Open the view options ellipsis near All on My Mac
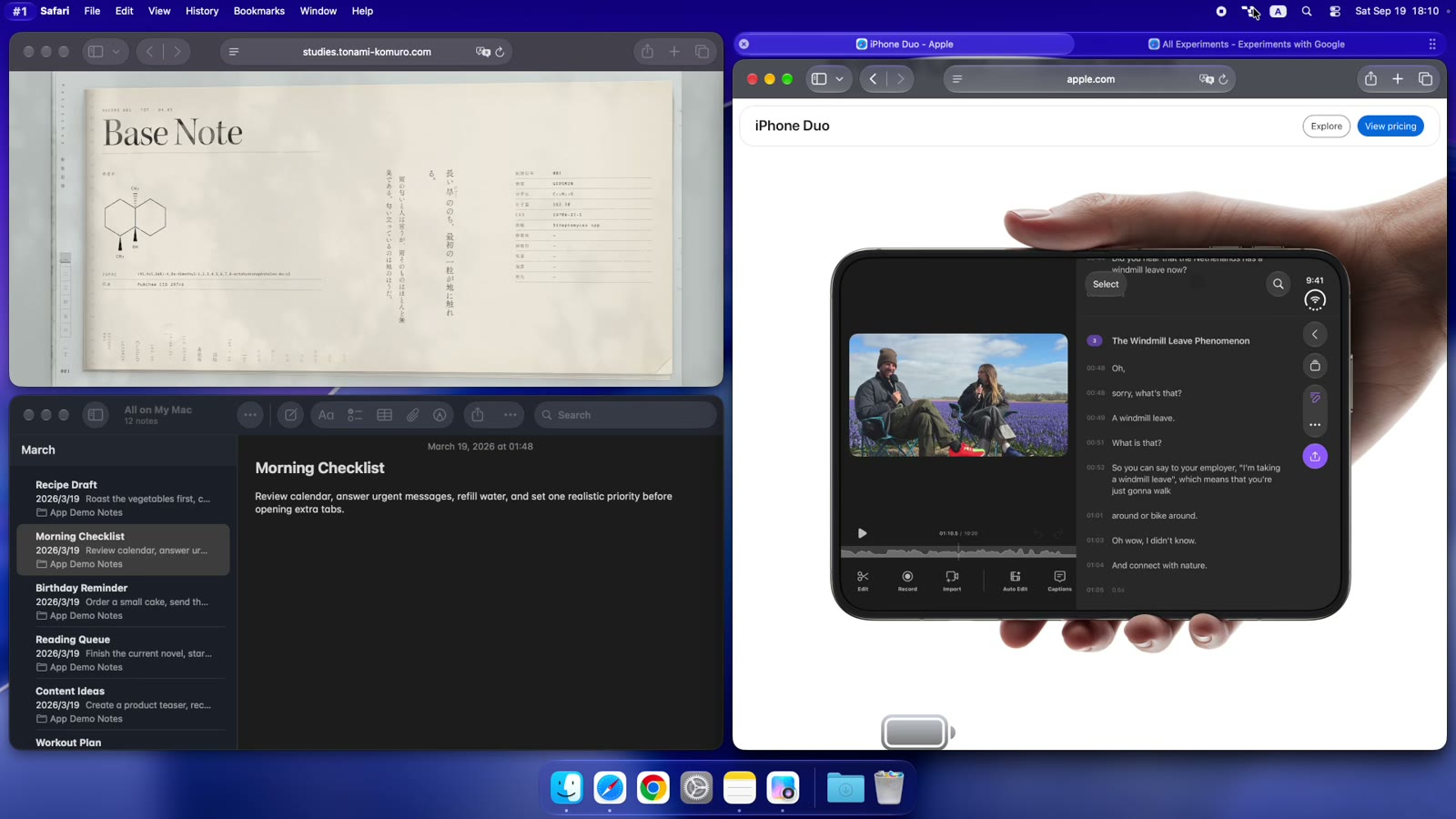Image resolution: width=1456 pixels, height=819 pixels. coord(250,415)
